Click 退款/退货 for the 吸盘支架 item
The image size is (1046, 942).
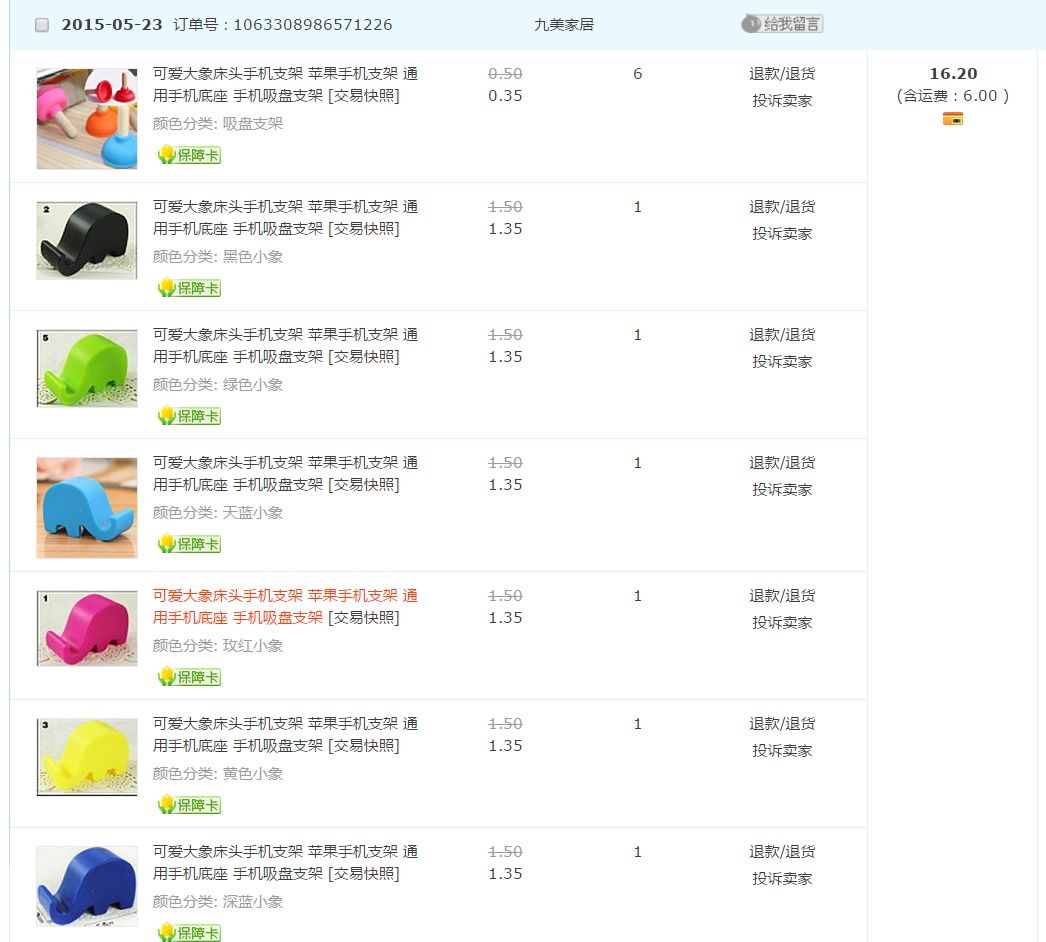click(782, 73)
